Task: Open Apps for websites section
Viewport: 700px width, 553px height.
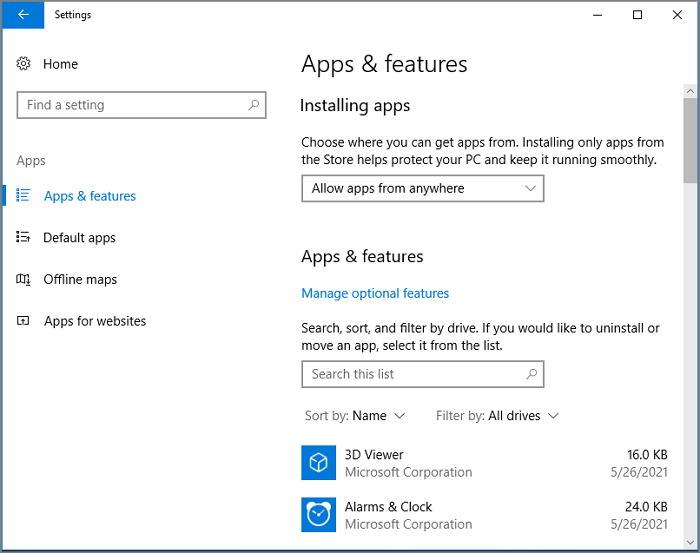Action: coord(95,322)
